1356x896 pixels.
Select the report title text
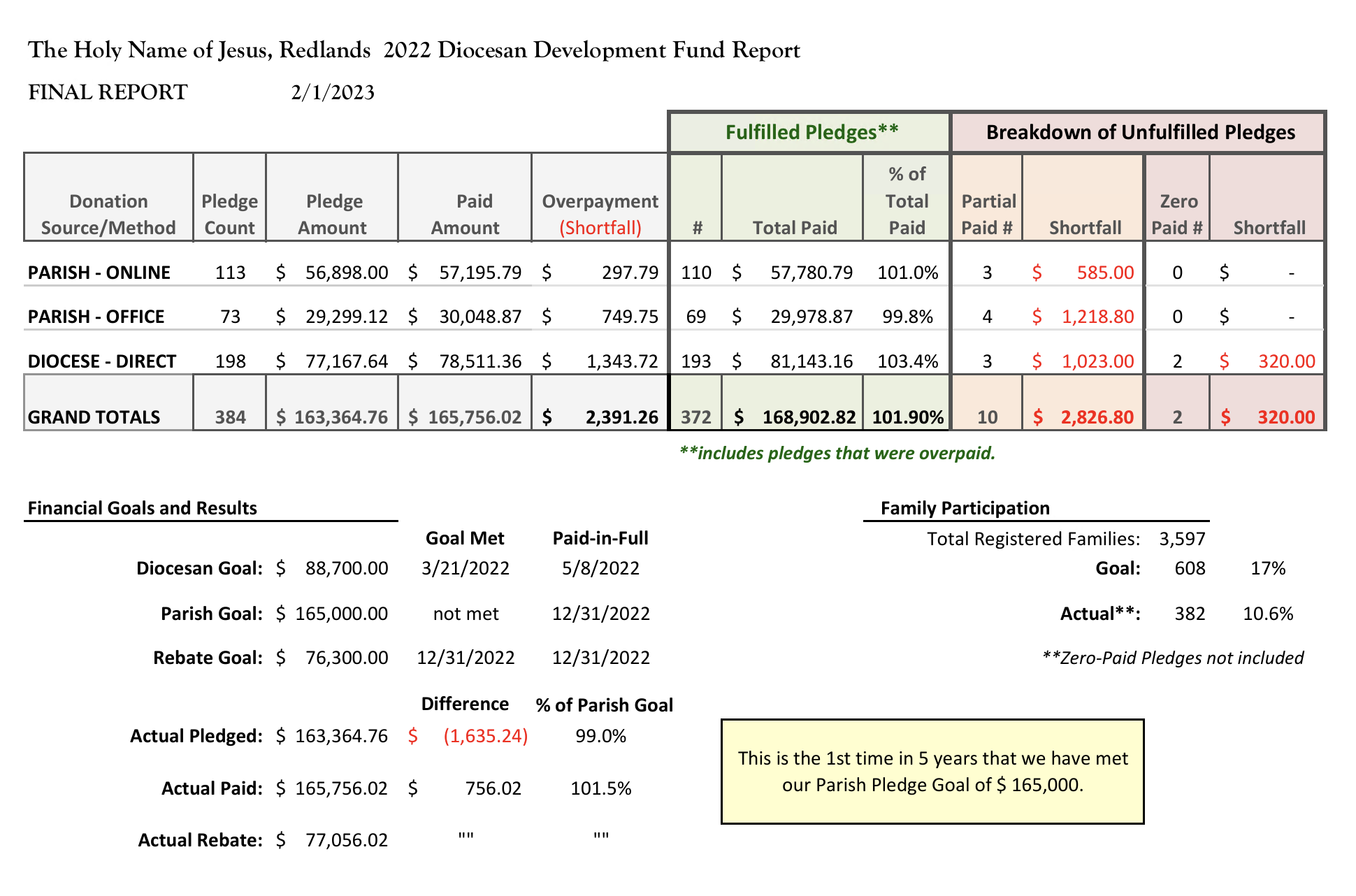coord(414,50)
